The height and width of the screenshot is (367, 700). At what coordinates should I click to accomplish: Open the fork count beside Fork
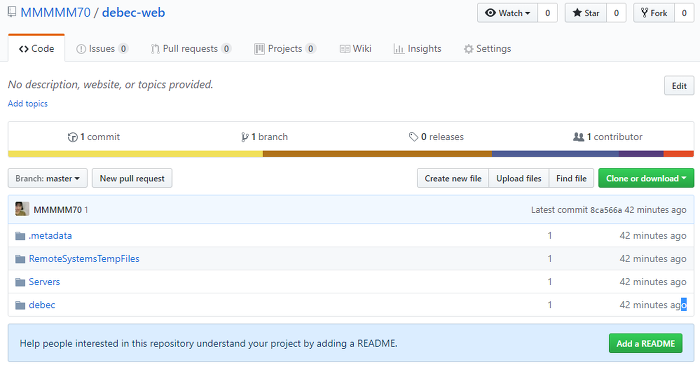pyautogui.click(x=684, y=13)
